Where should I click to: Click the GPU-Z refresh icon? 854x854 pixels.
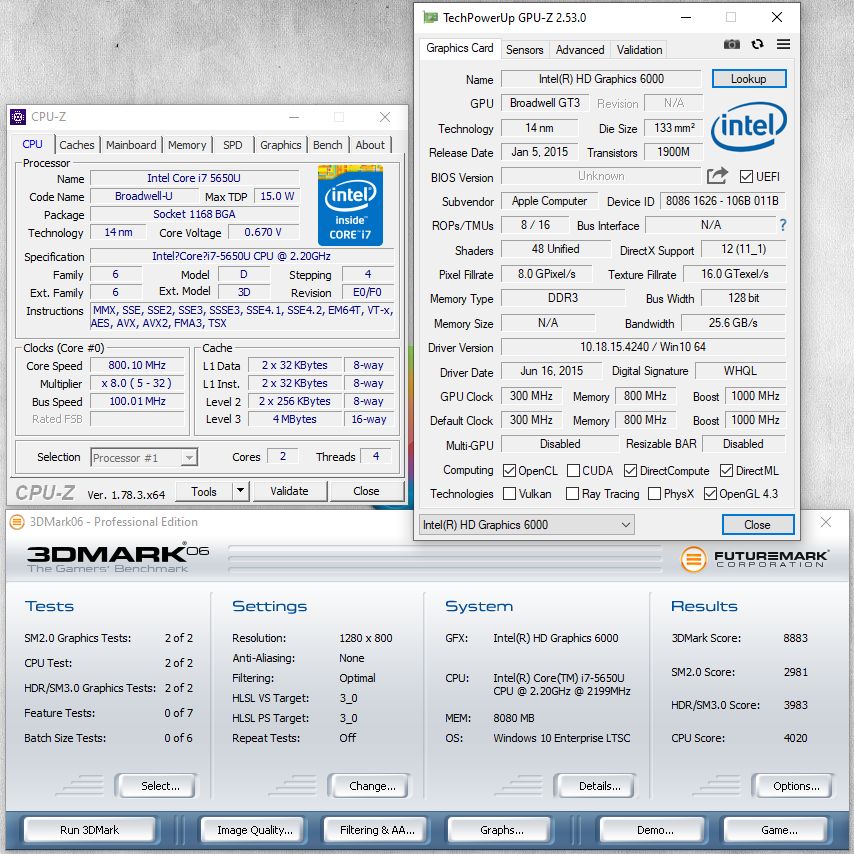click(x=758, y=45)
